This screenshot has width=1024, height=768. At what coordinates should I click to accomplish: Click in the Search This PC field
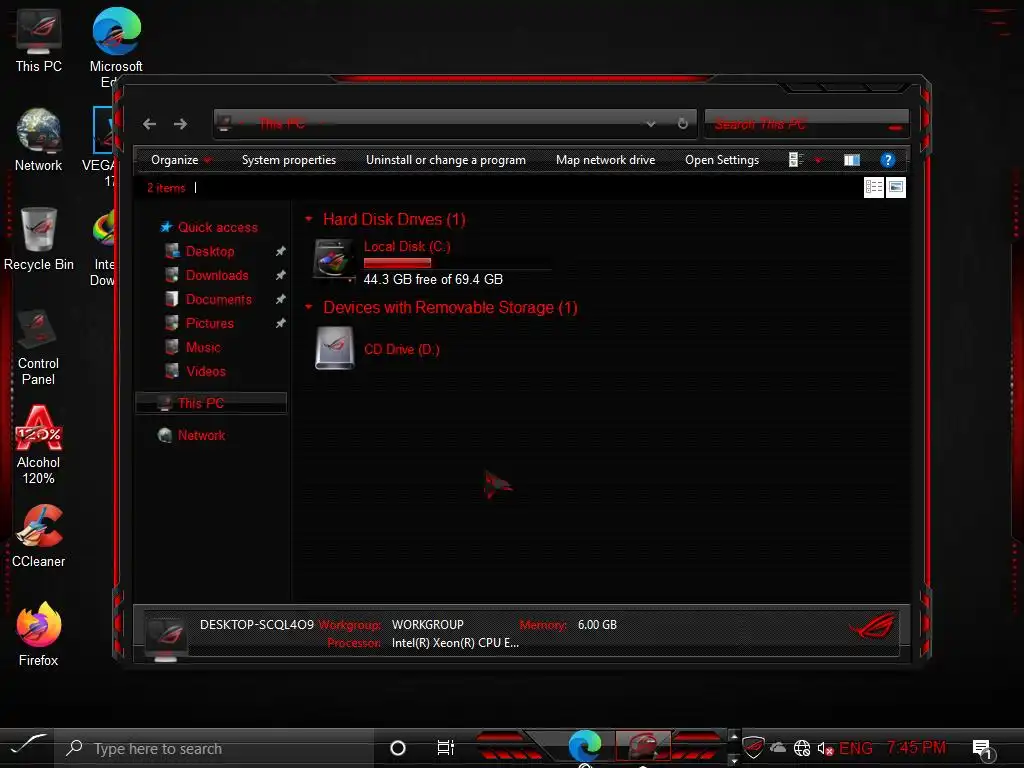(x=807, y=123)
